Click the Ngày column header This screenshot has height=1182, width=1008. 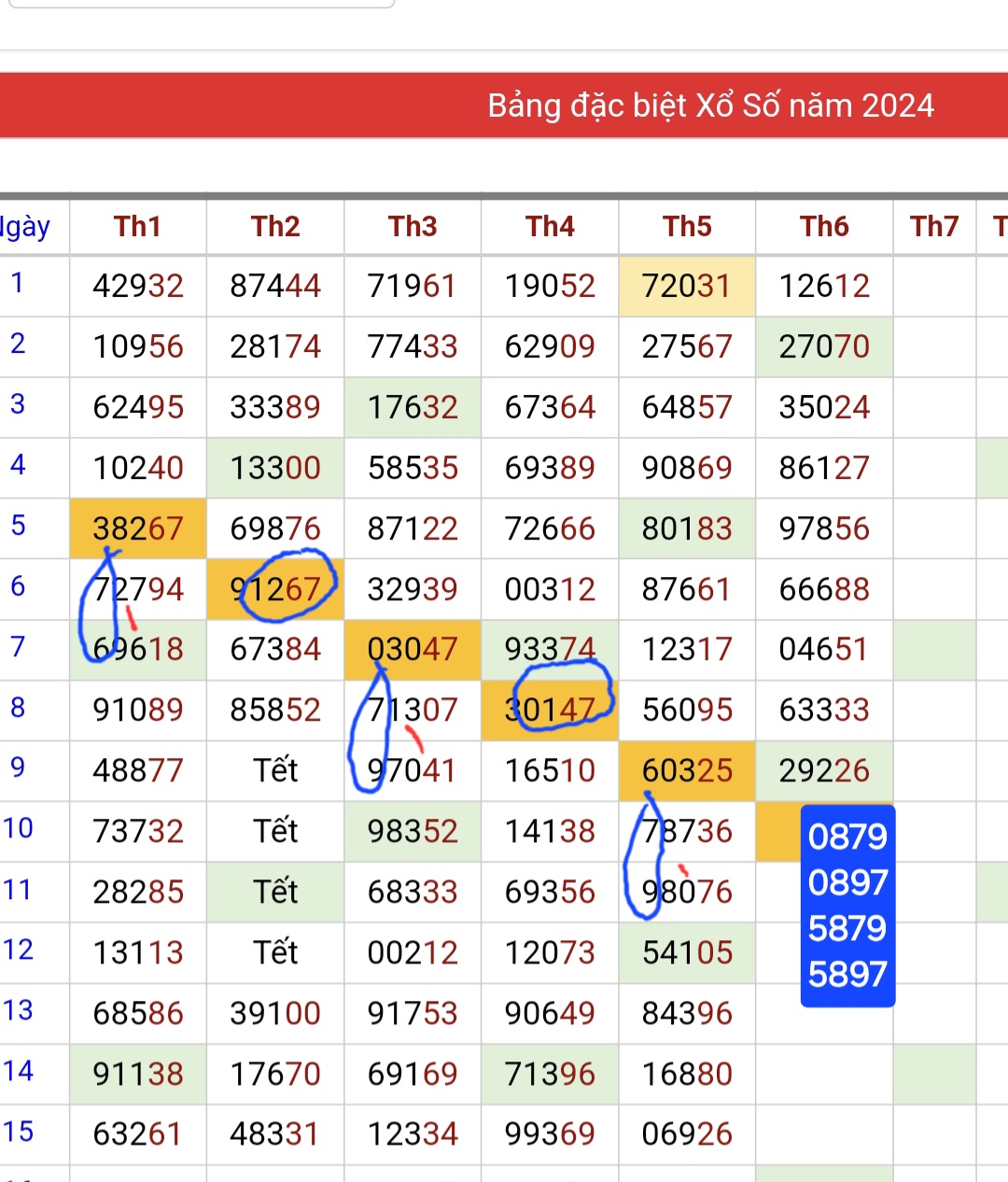pyautogui.click(x=26, y=227)
